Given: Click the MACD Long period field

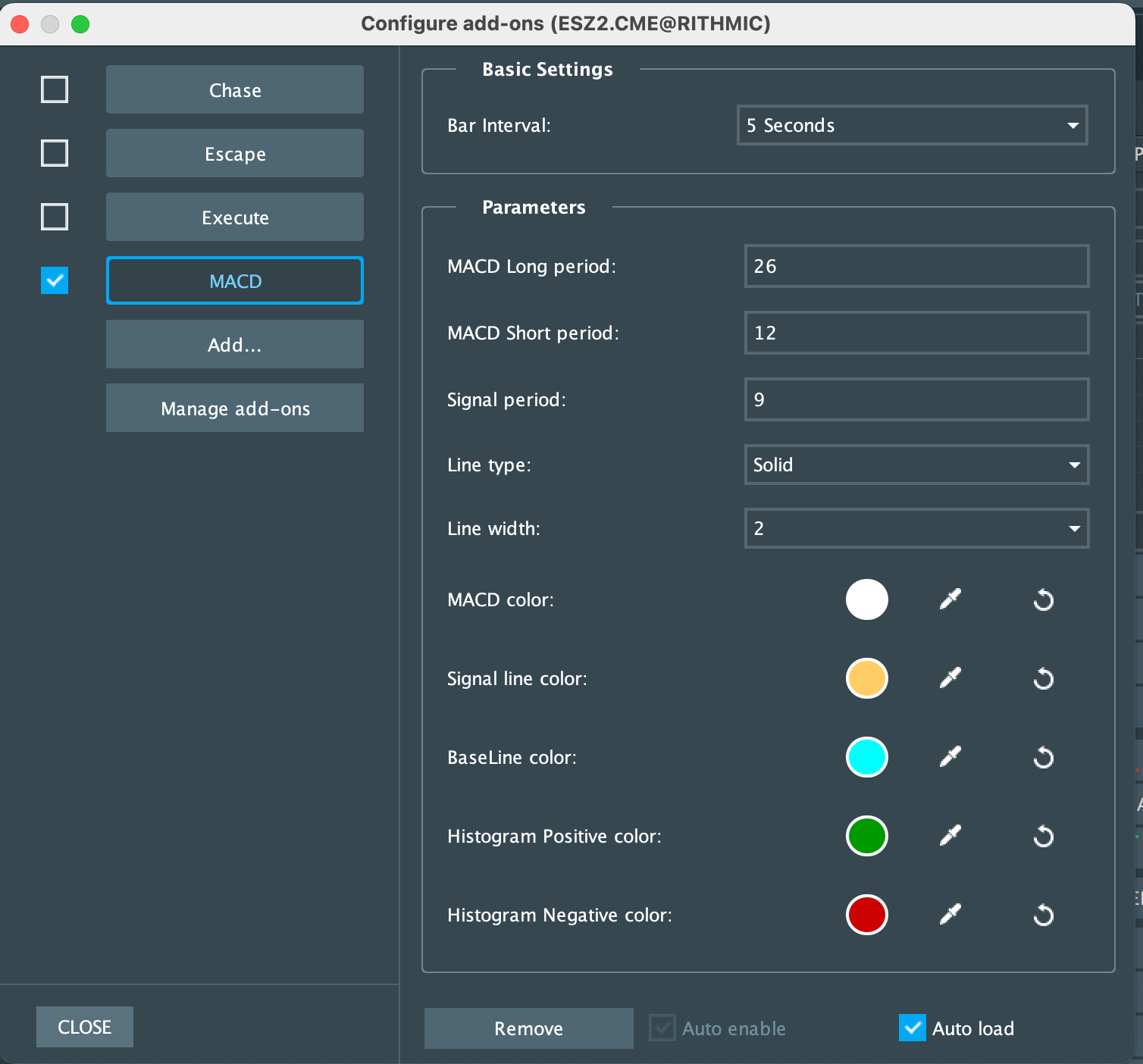Looking at the screenshot, I should [x=916, y=266].
